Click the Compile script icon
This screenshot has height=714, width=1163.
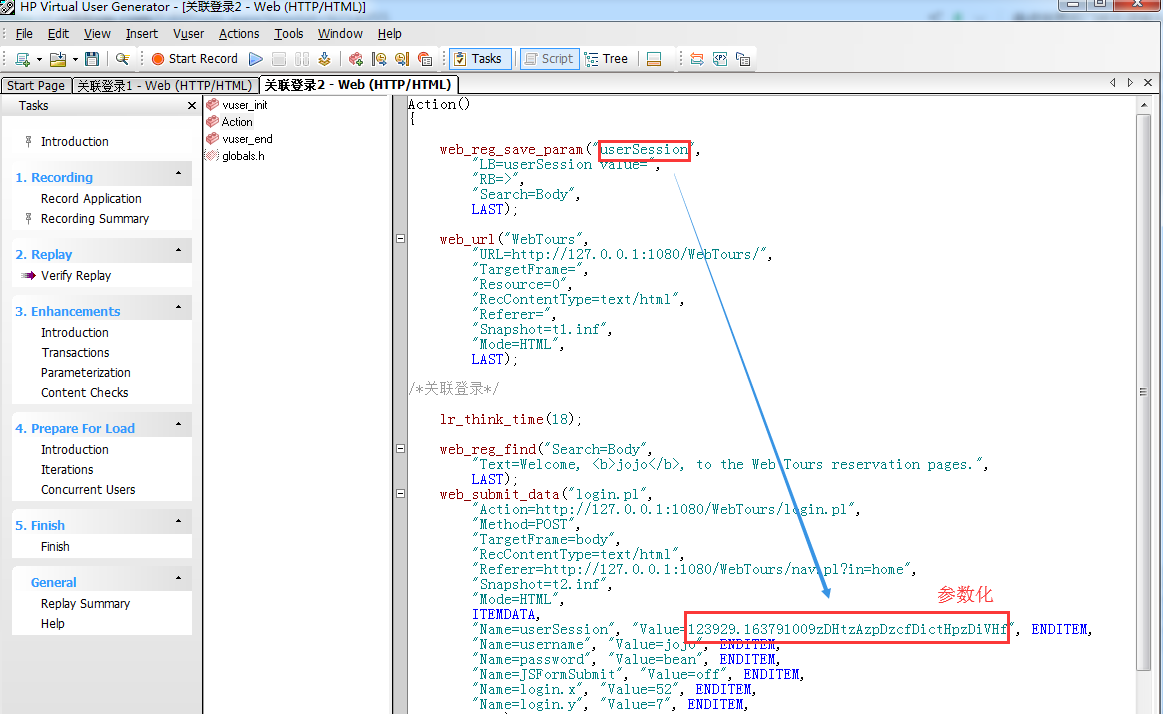pos(324,59)
